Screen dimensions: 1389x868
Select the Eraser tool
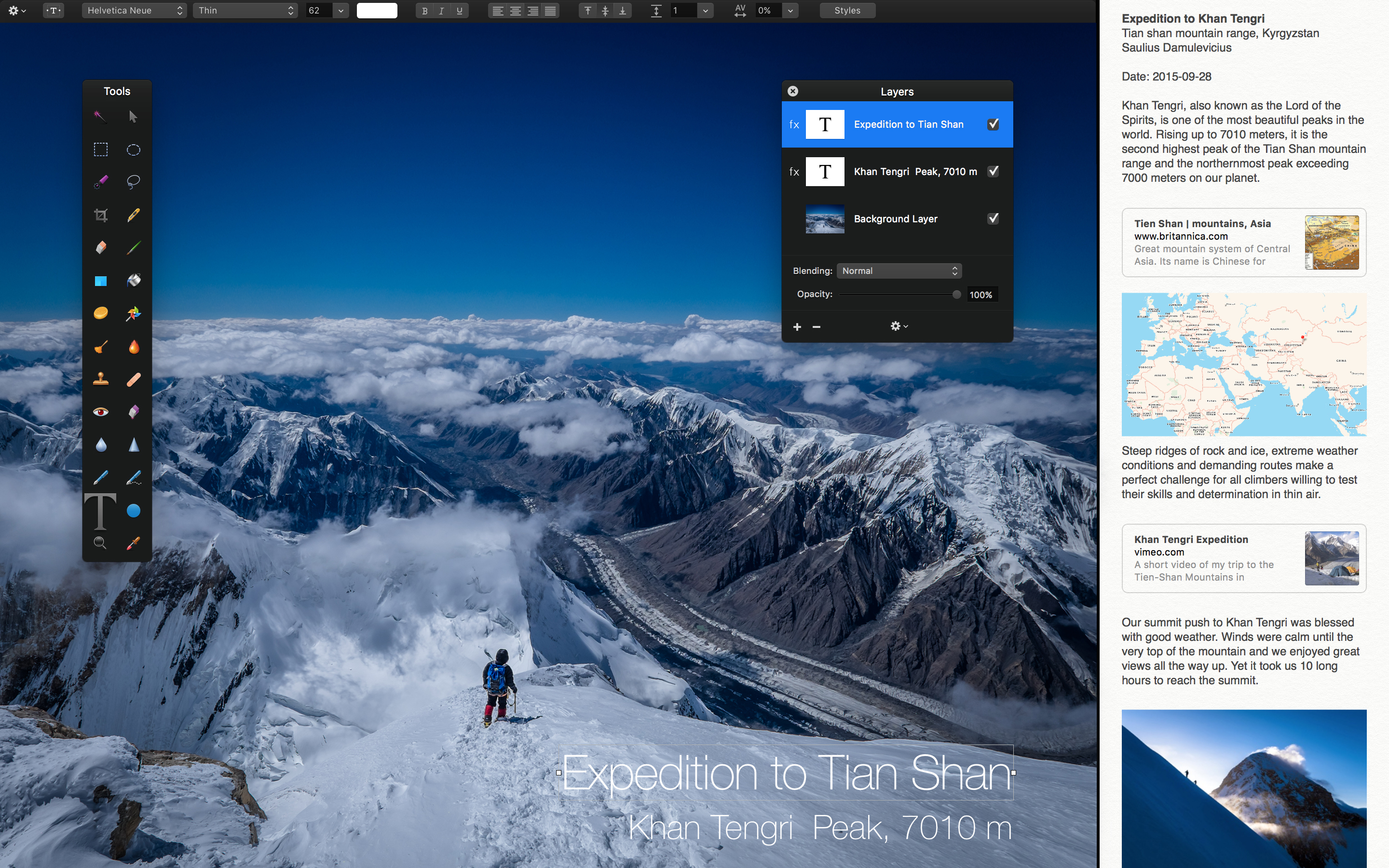click(101, 247)
